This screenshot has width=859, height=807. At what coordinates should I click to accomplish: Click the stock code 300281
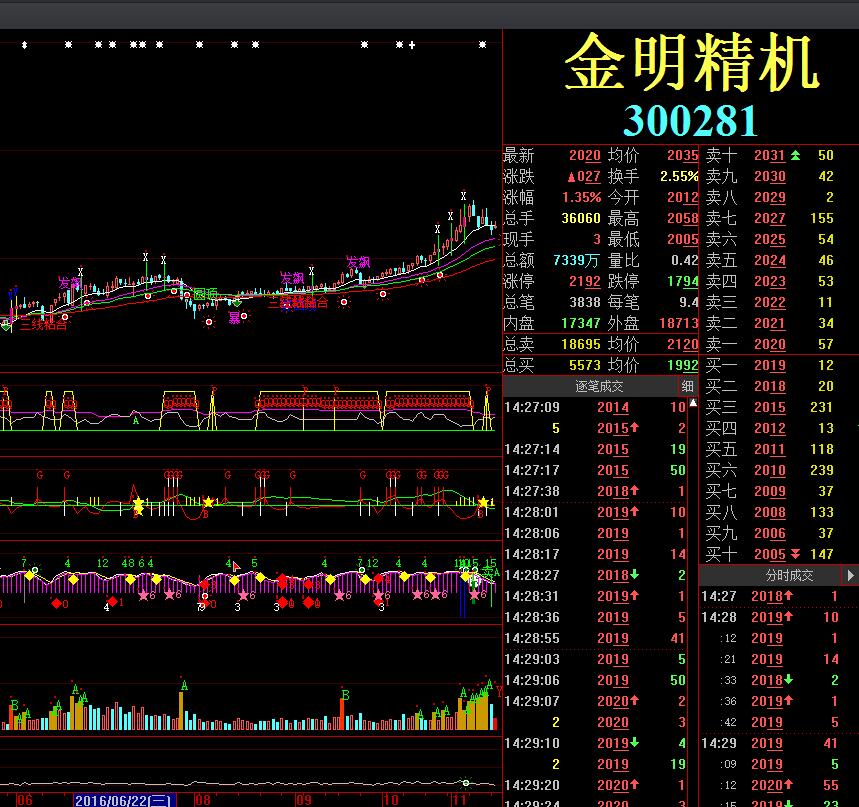point(690,121)
